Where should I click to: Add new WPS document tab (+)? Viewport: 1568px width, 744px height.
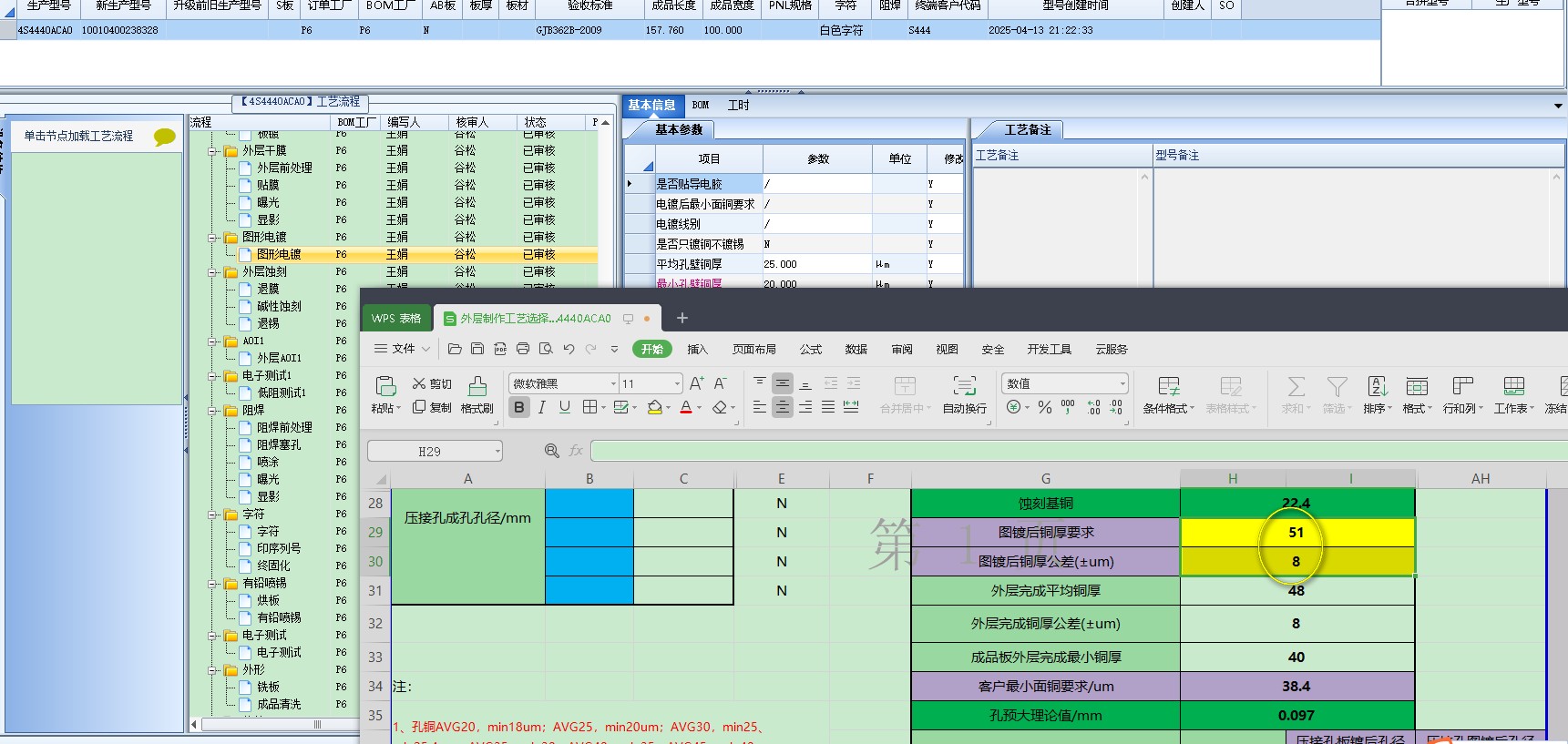(682, 318)
